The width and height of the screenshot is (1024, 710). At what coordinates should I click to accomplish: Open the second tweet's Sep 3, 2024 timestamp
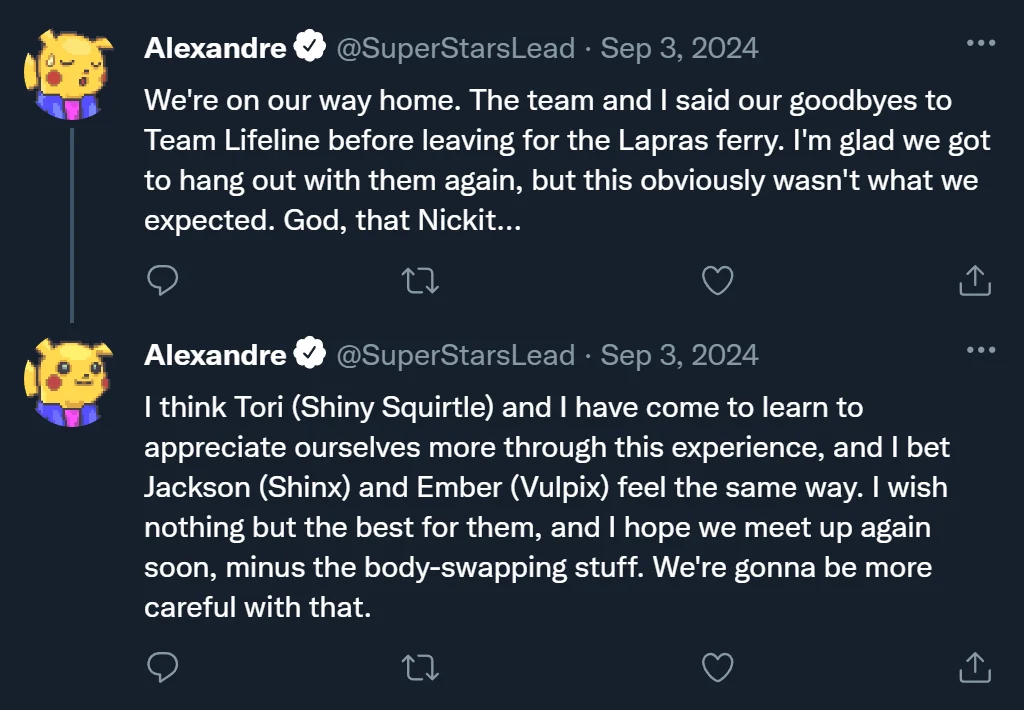[679, 355]
